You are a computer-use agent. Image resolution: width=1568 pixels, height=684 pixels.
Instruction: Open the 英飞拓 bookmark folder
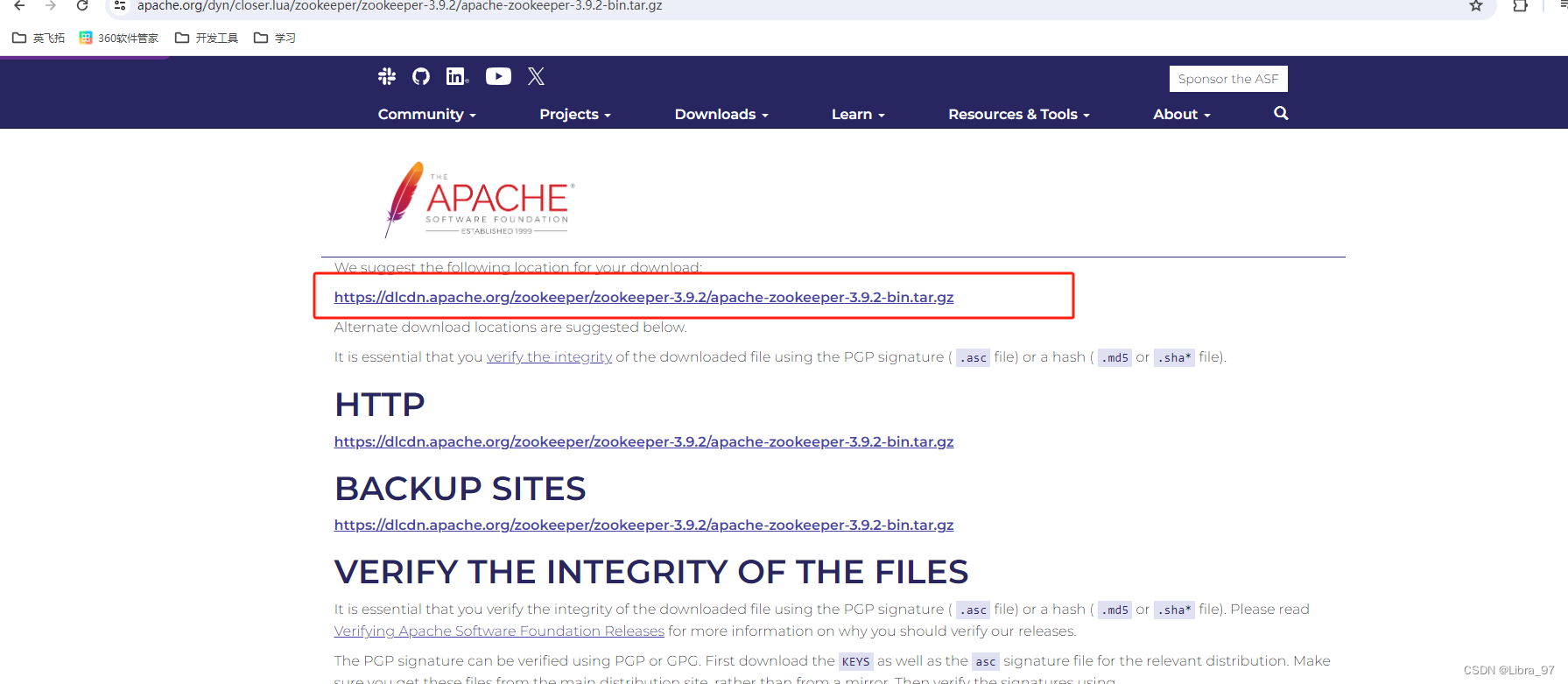pyautogui.click(x=39, y=38)
